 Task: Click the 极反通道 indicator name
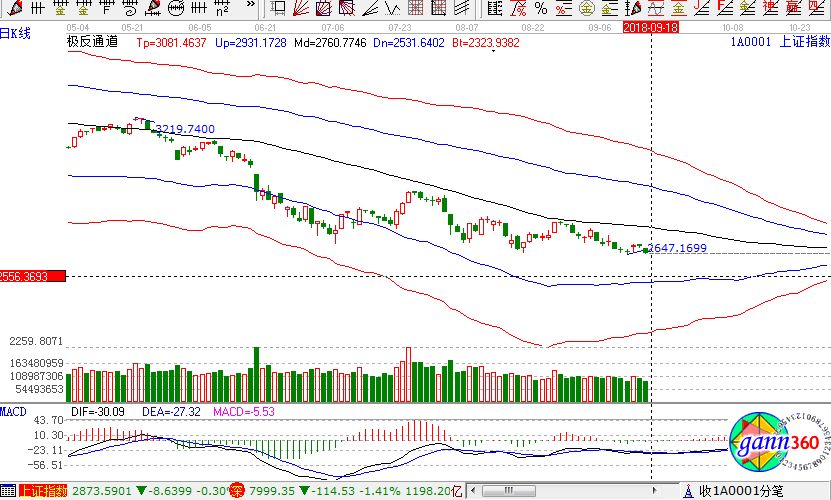91,42
